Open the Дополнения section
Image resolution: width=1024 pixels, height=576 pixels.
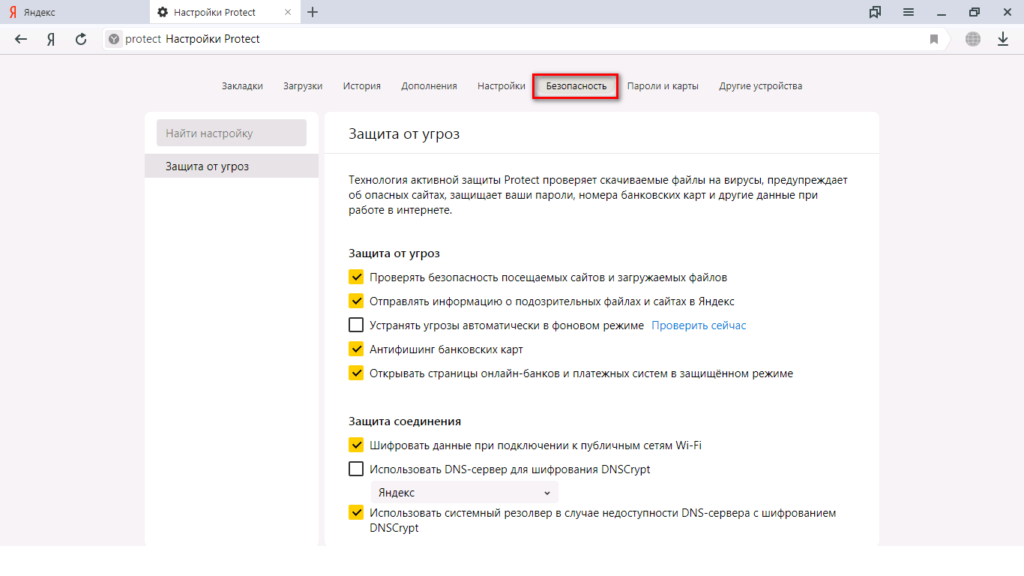pyautogui.click(x=429, y=86)
